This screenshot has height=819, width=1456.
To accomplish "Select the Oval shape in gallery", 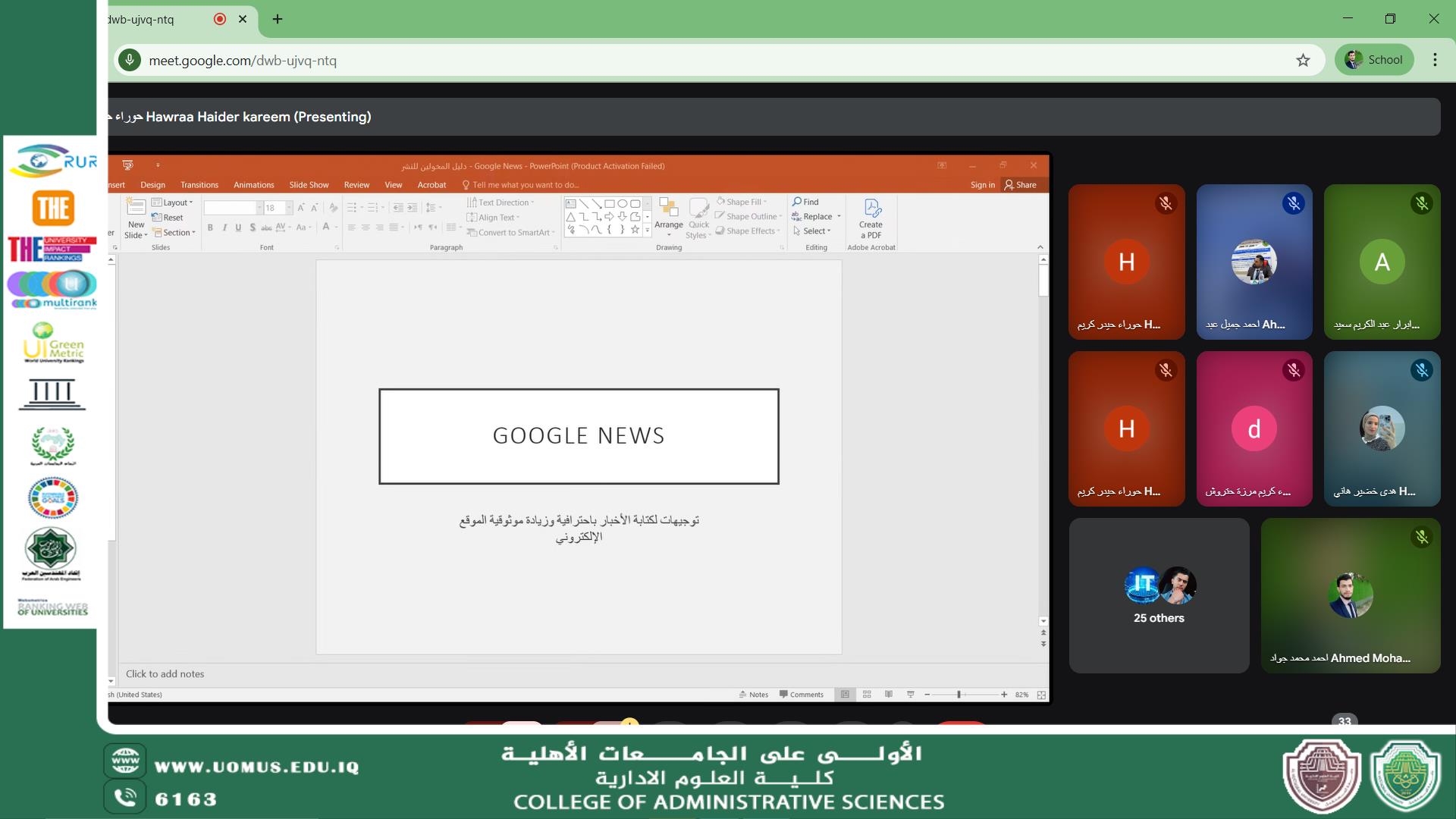I will (x=622, y=203).
